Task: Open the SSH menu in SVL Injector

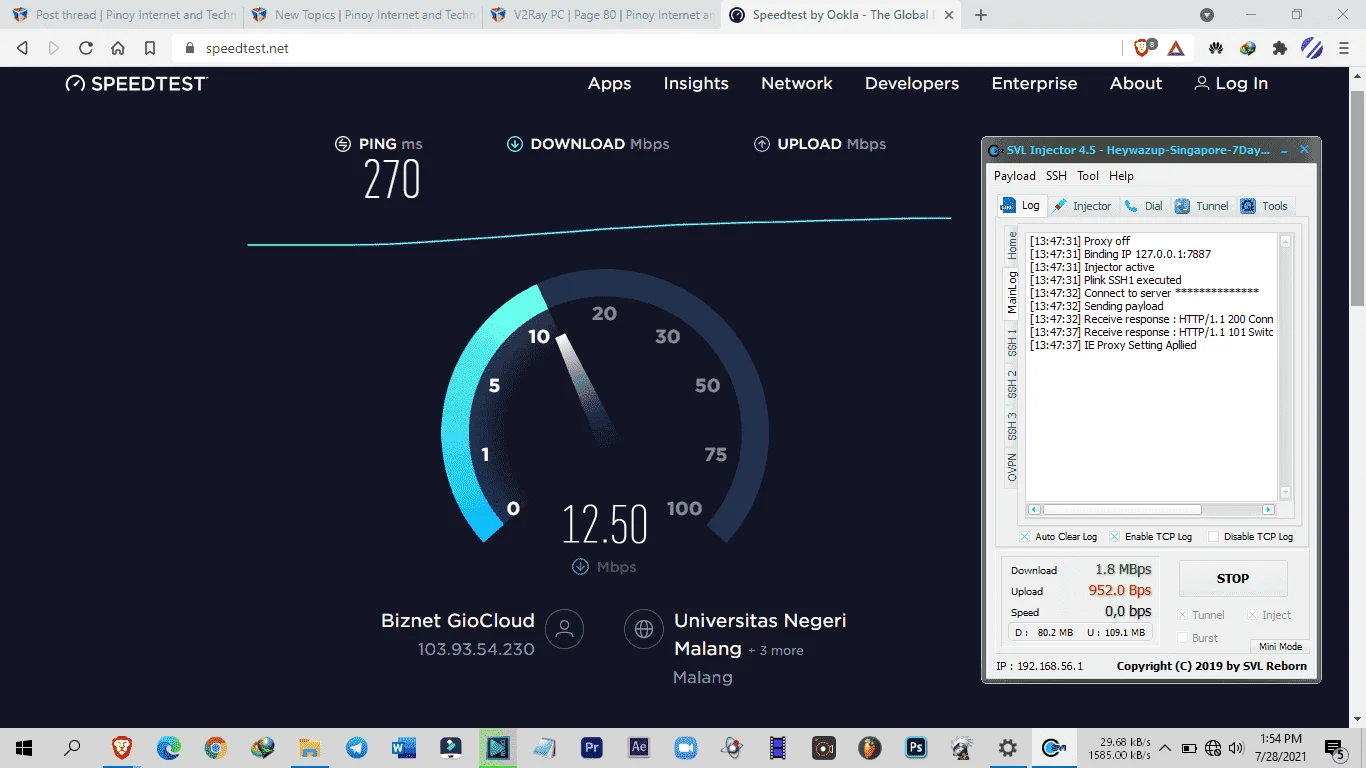Action: click(x=1057, y=176)
